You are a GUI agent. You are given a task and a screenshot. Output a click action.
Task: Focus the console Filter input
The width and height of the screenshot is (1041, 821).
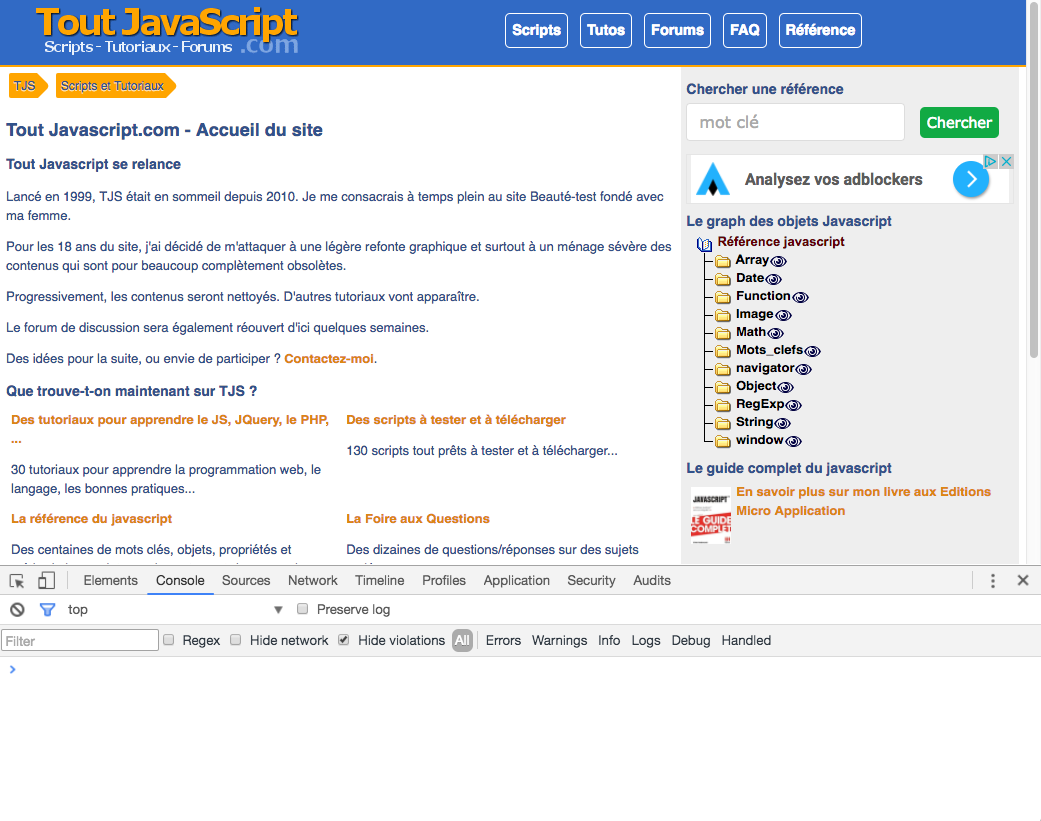(80, 640)
